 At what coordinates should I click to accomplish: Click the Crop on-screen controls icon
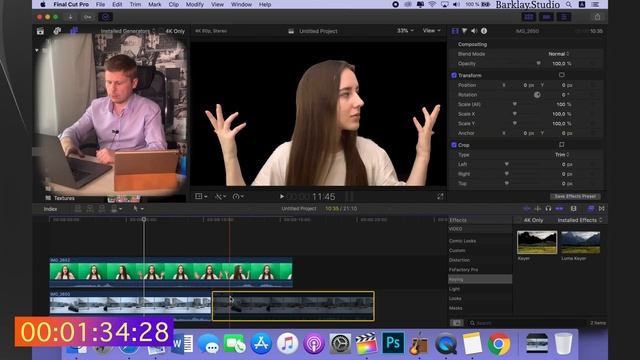(562, 144)
